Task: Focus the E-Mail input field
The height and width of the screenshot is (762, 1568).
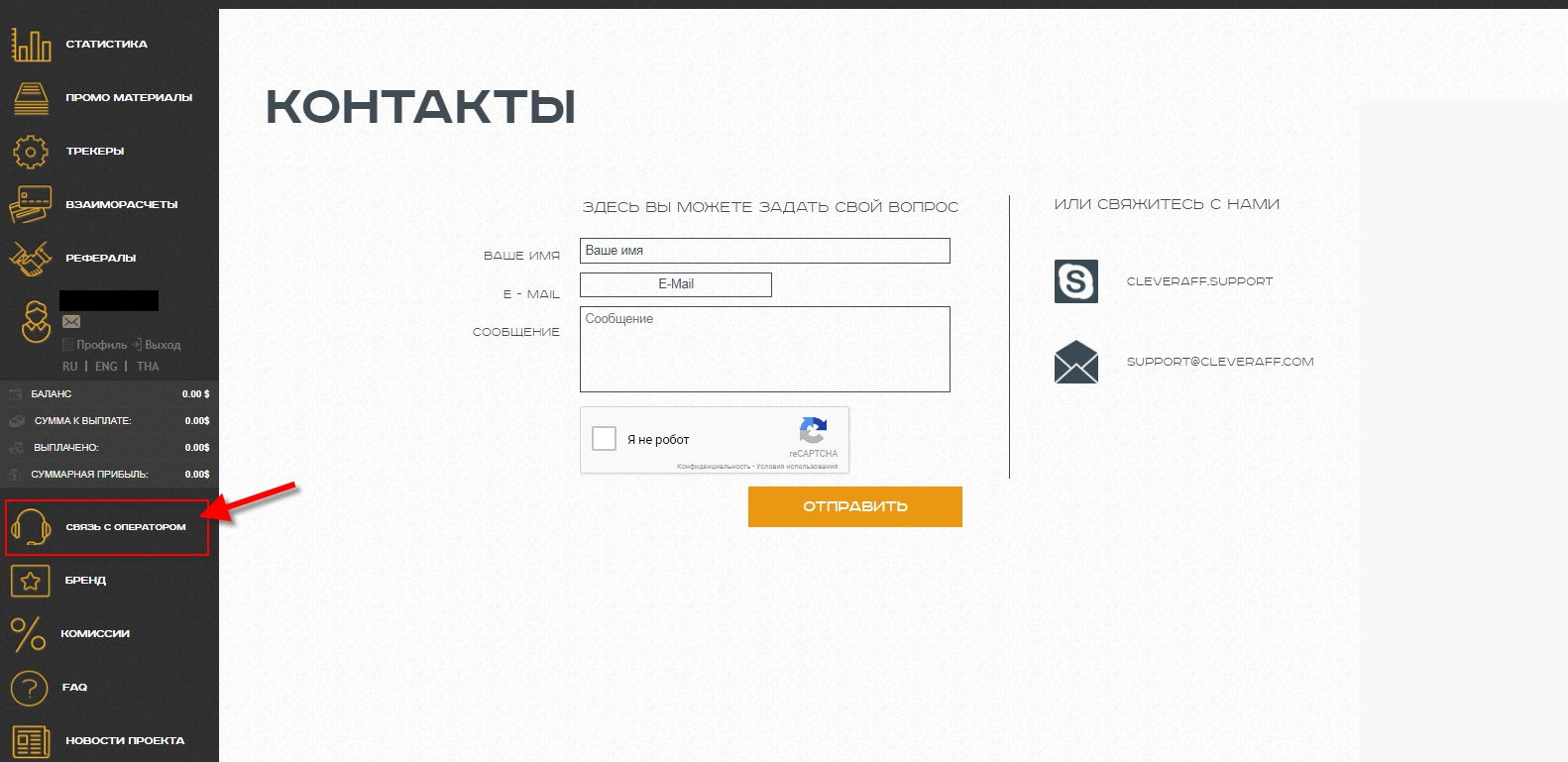Action: [675, 284]
